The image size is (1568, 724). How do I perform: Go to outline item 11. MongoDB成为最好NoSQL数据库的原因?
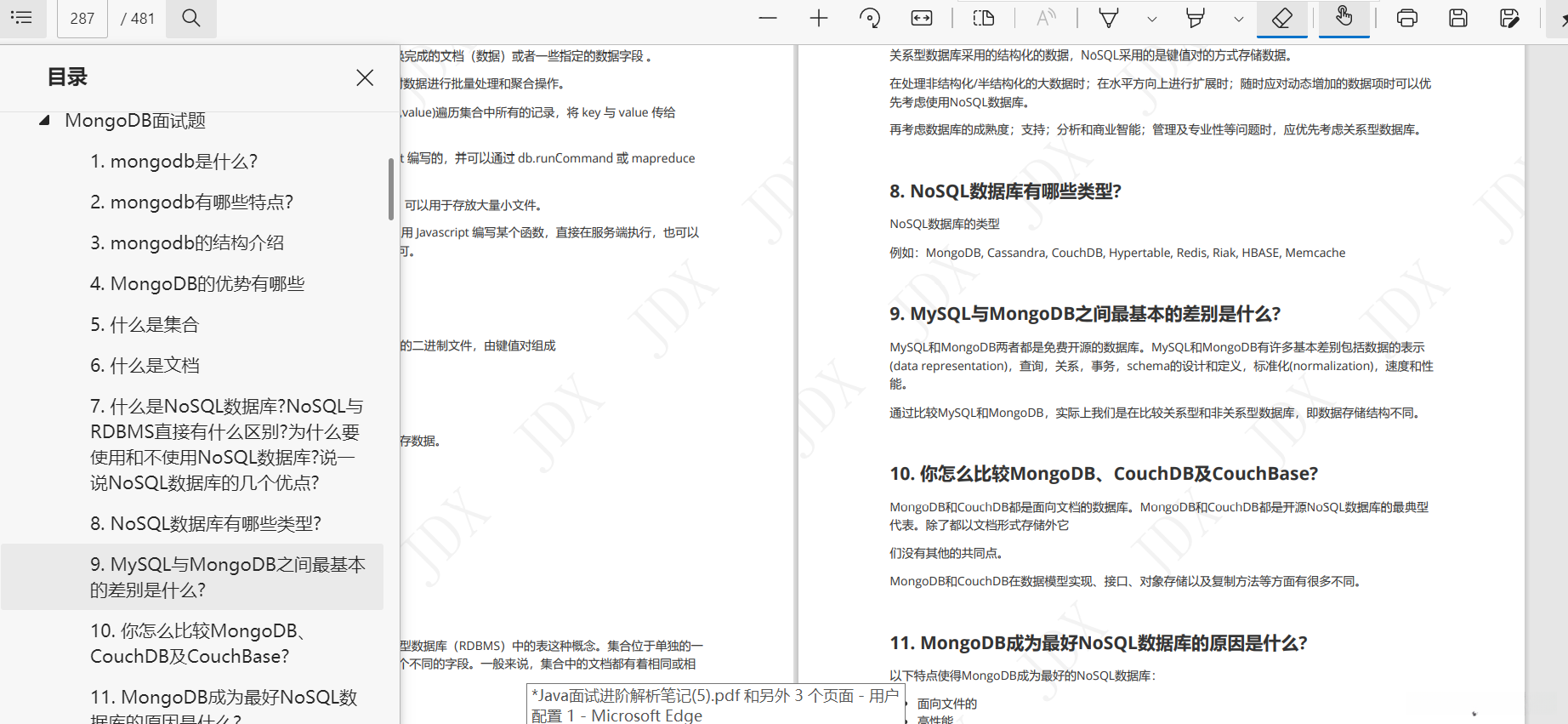(224, 708)
